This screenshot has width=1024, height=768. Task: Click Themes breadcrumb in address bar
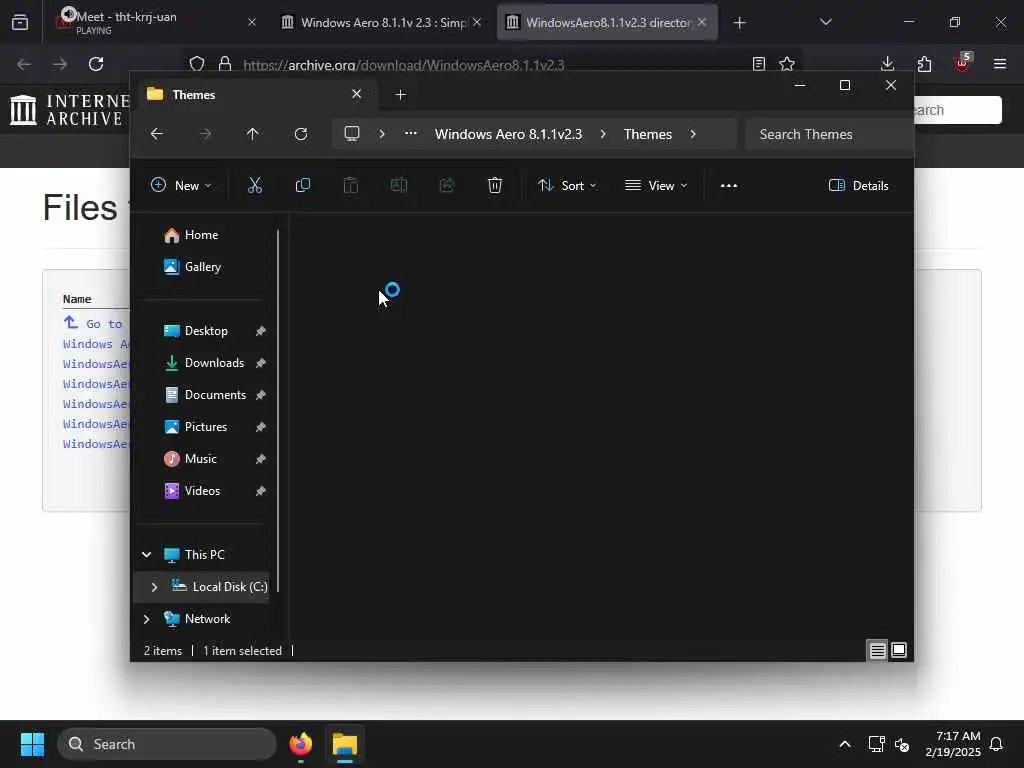point(648,134)
